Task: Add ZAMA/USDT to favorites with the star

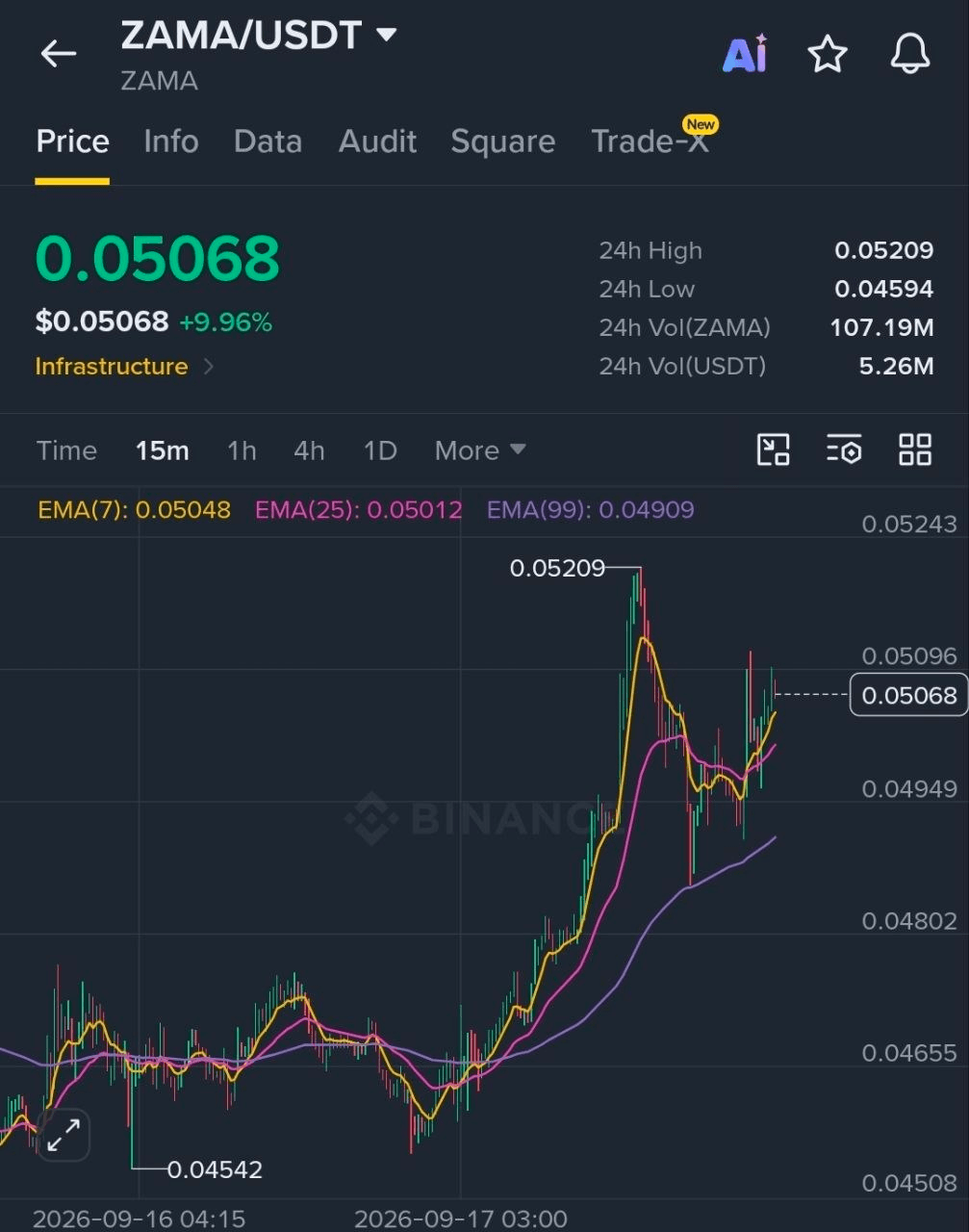Action: tap(828, 54)
